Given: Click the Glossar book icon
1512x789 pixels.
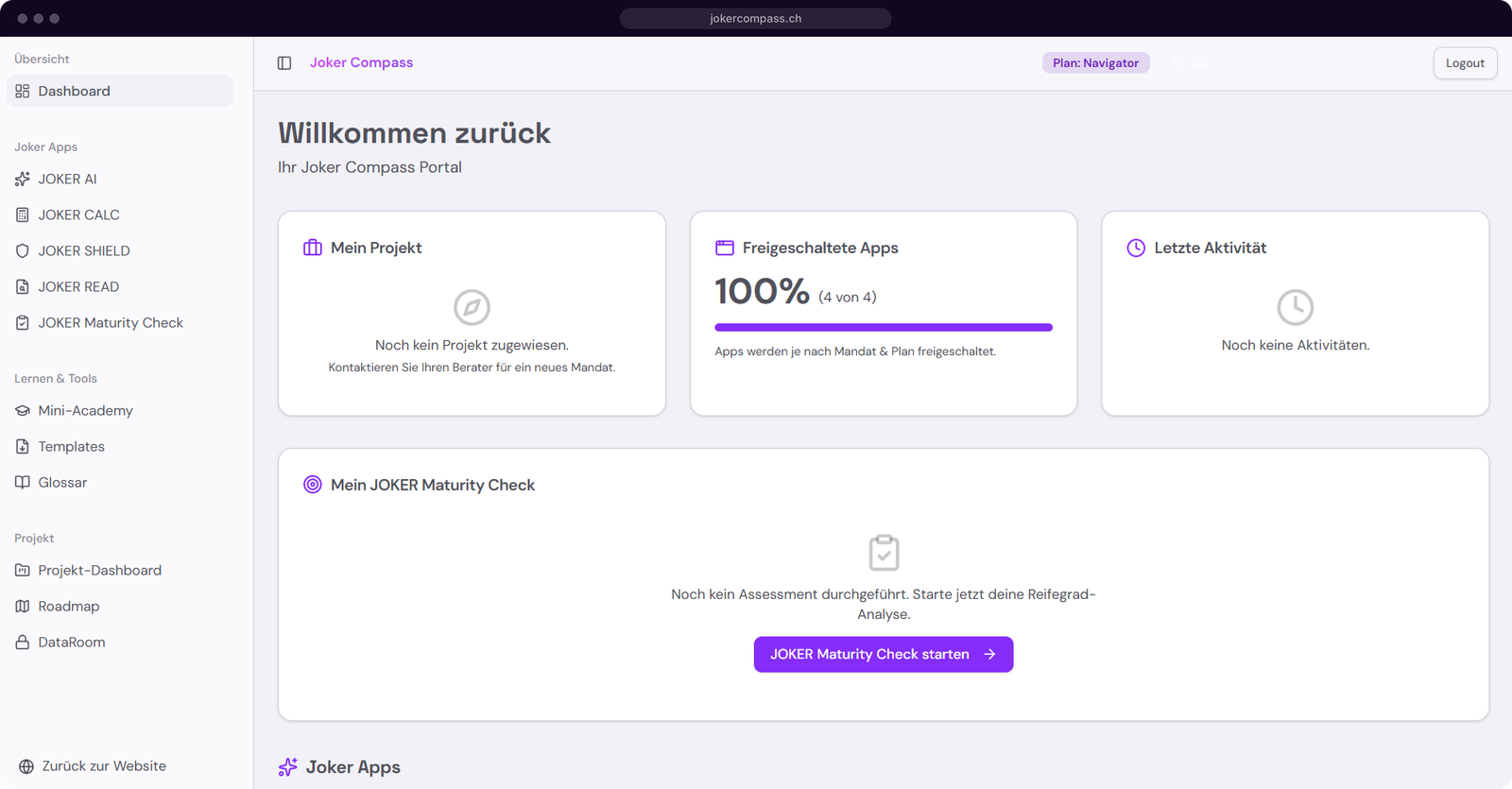Looking at the screenshot, I should click(x=23, y=482).
